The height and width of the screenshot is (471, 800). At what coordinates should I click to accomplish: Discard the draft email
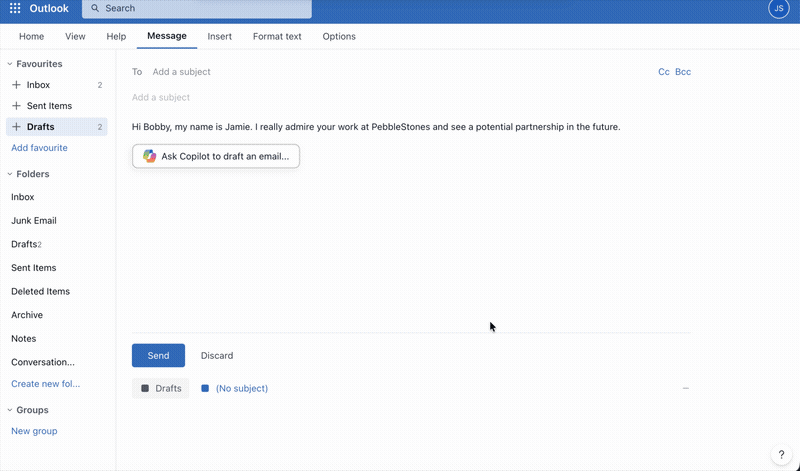217,356
